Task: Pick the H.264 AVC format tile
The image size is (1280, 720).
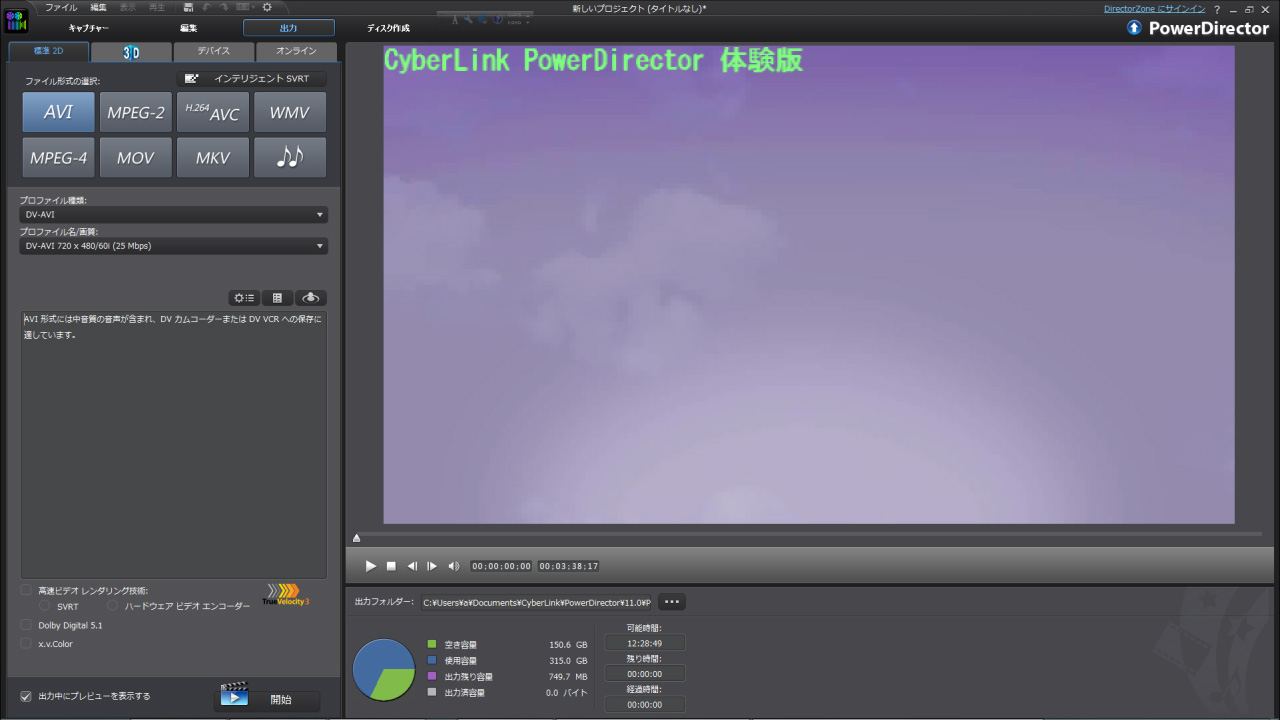Action: (x=213, y=112)
